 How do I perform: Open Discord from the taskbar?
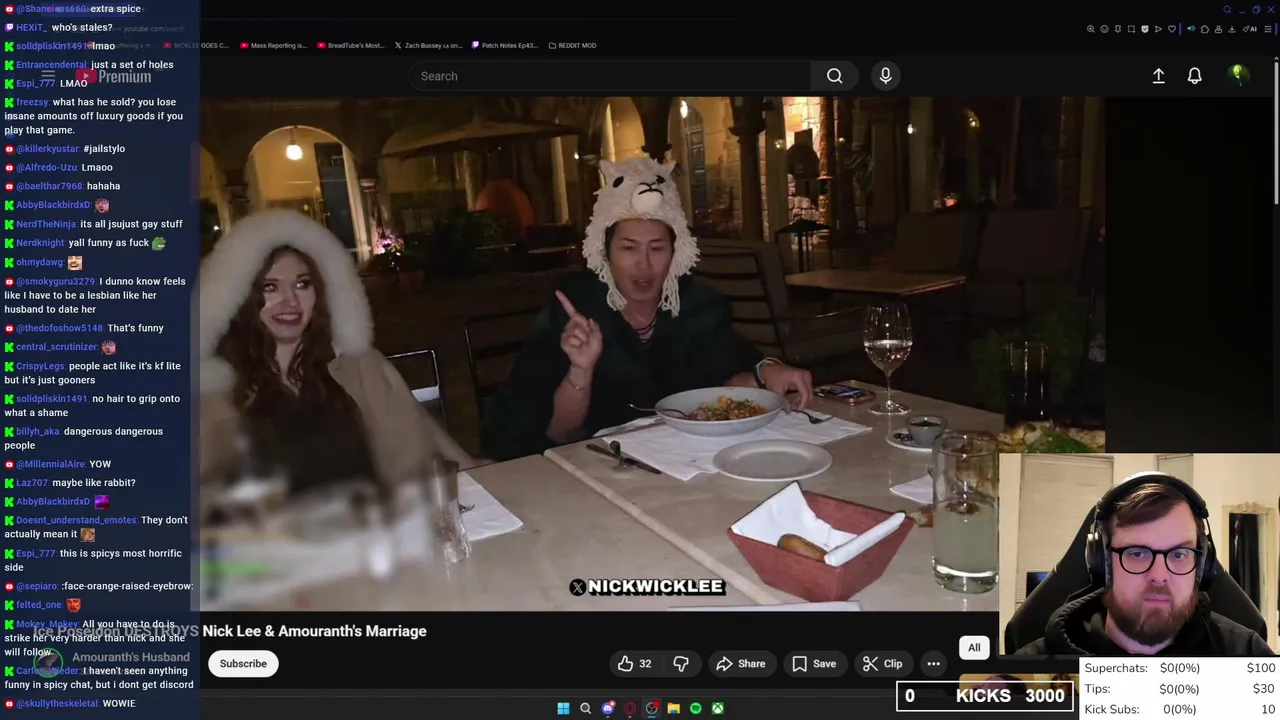tap(608, 708)
